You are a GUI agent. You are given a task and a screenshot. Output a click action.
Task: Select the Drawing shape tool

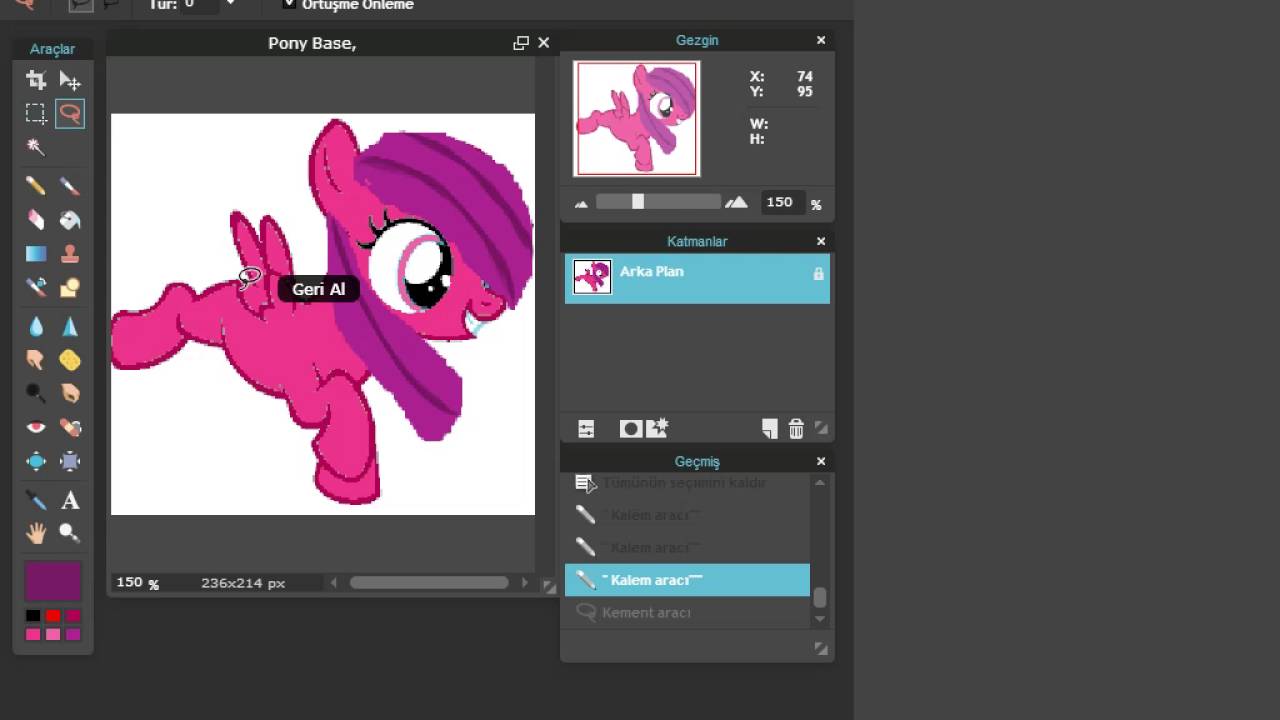tap(70, 288)
